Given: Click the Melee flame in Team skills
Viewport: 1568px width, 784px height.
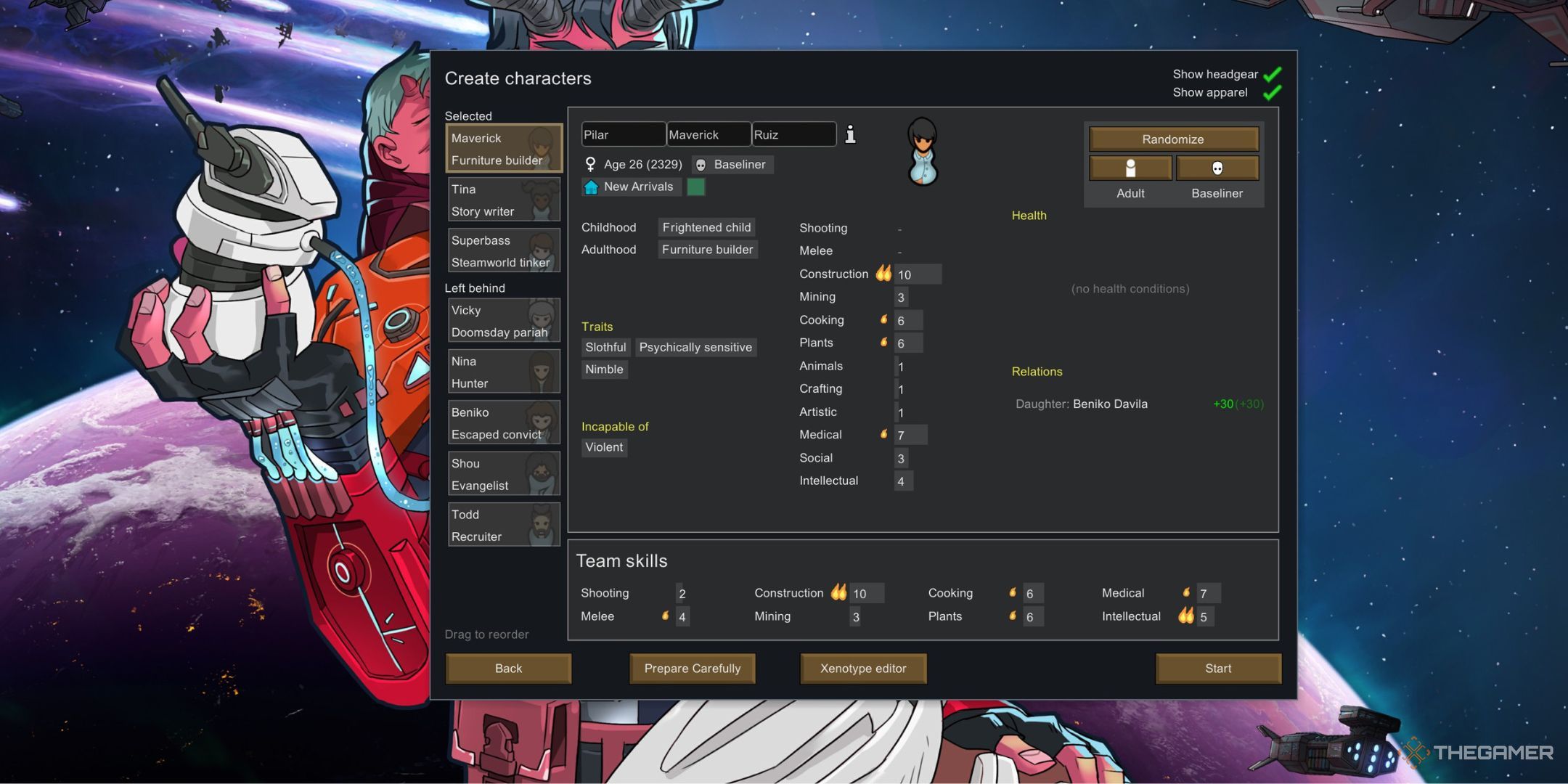Looking at the screenshot, I should (665, 616).
